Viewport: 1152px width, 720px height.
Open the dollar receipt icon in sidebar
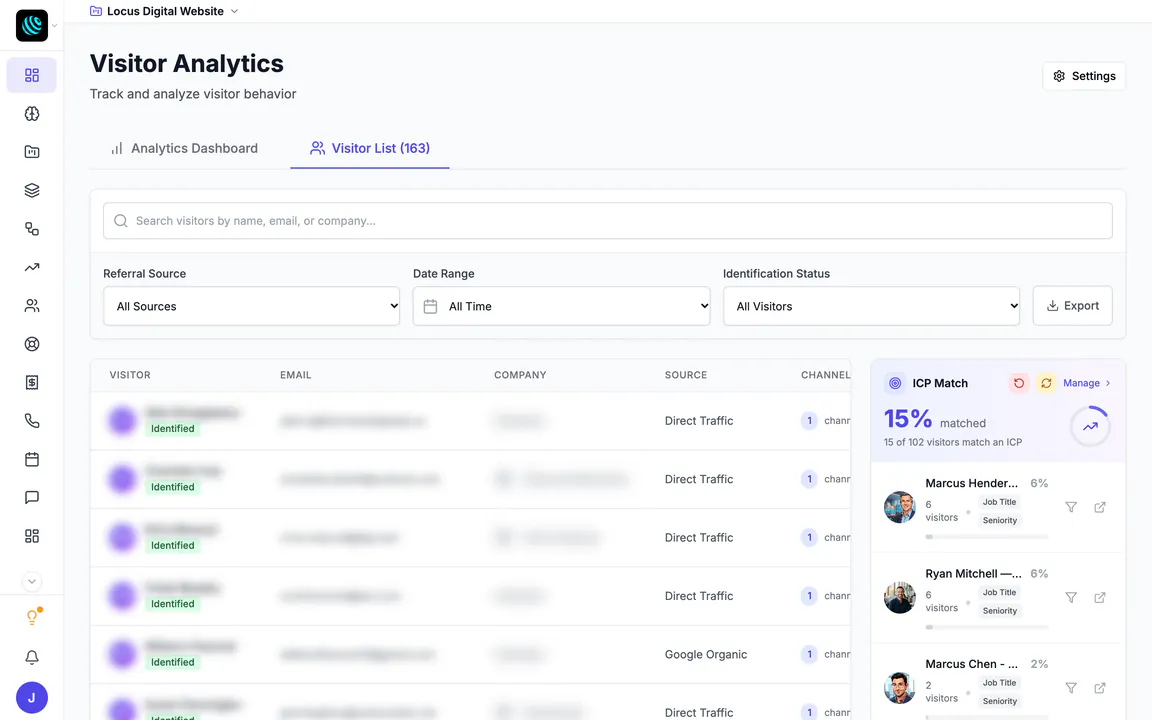click(32, 382)
